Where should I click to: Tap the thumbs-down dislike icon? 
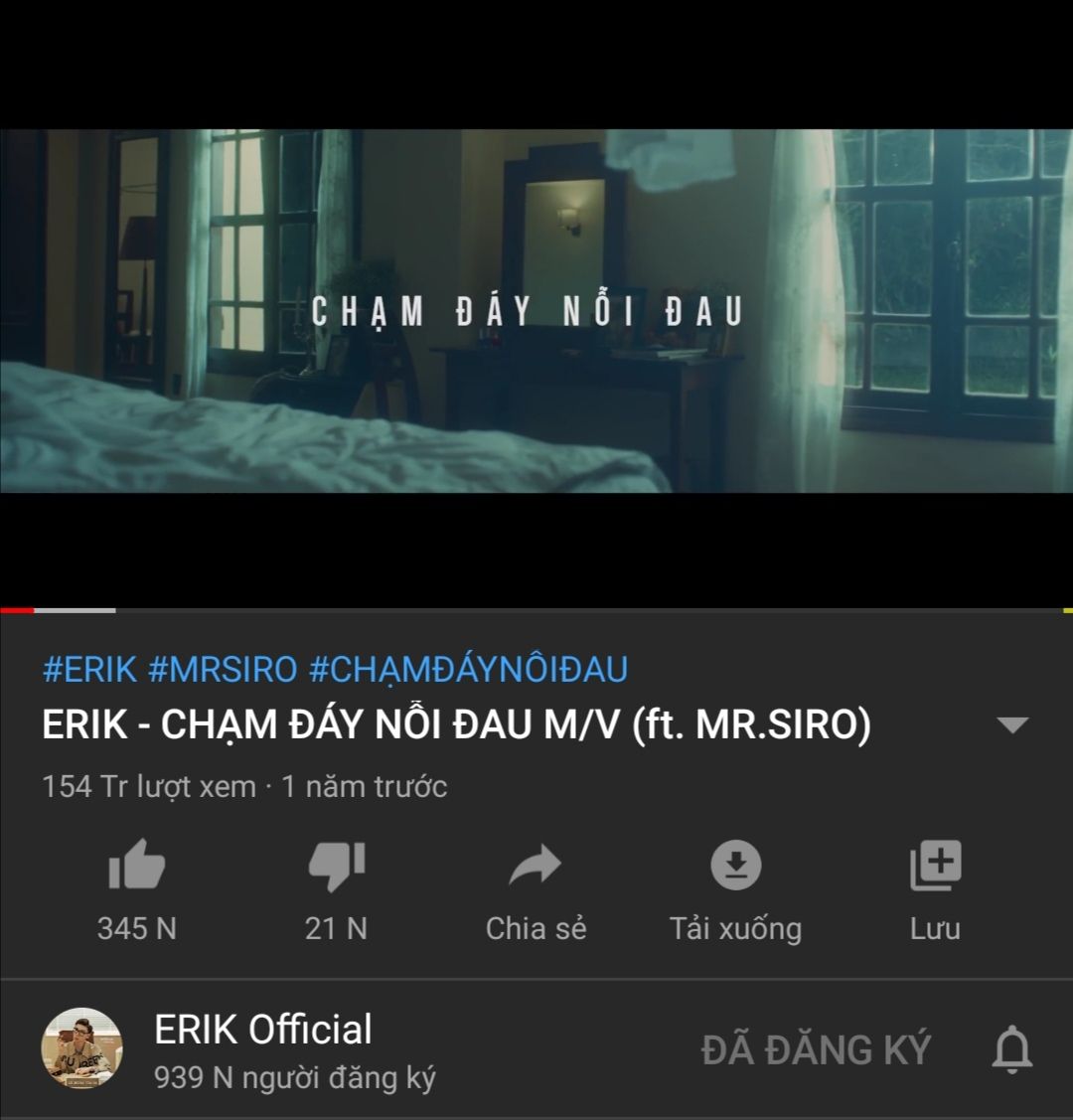pos(336,867)
